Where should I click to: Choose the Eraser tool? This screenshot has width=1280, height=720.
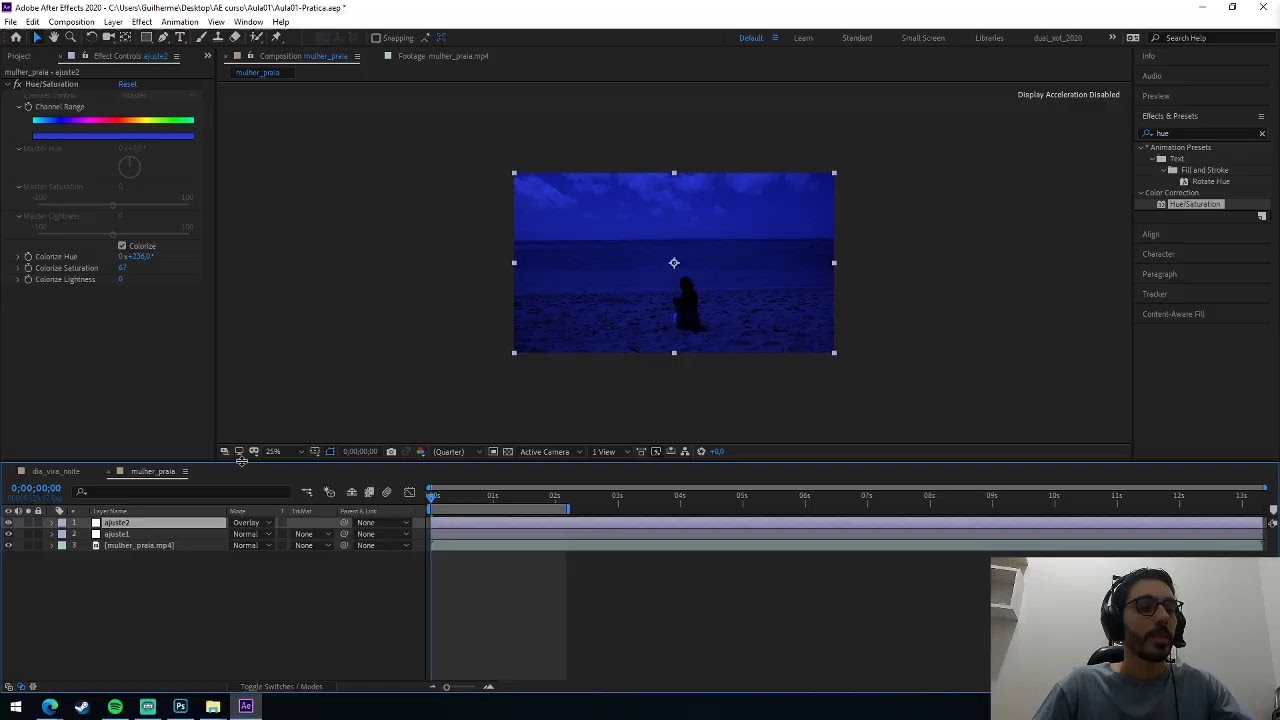coord(235,37)
